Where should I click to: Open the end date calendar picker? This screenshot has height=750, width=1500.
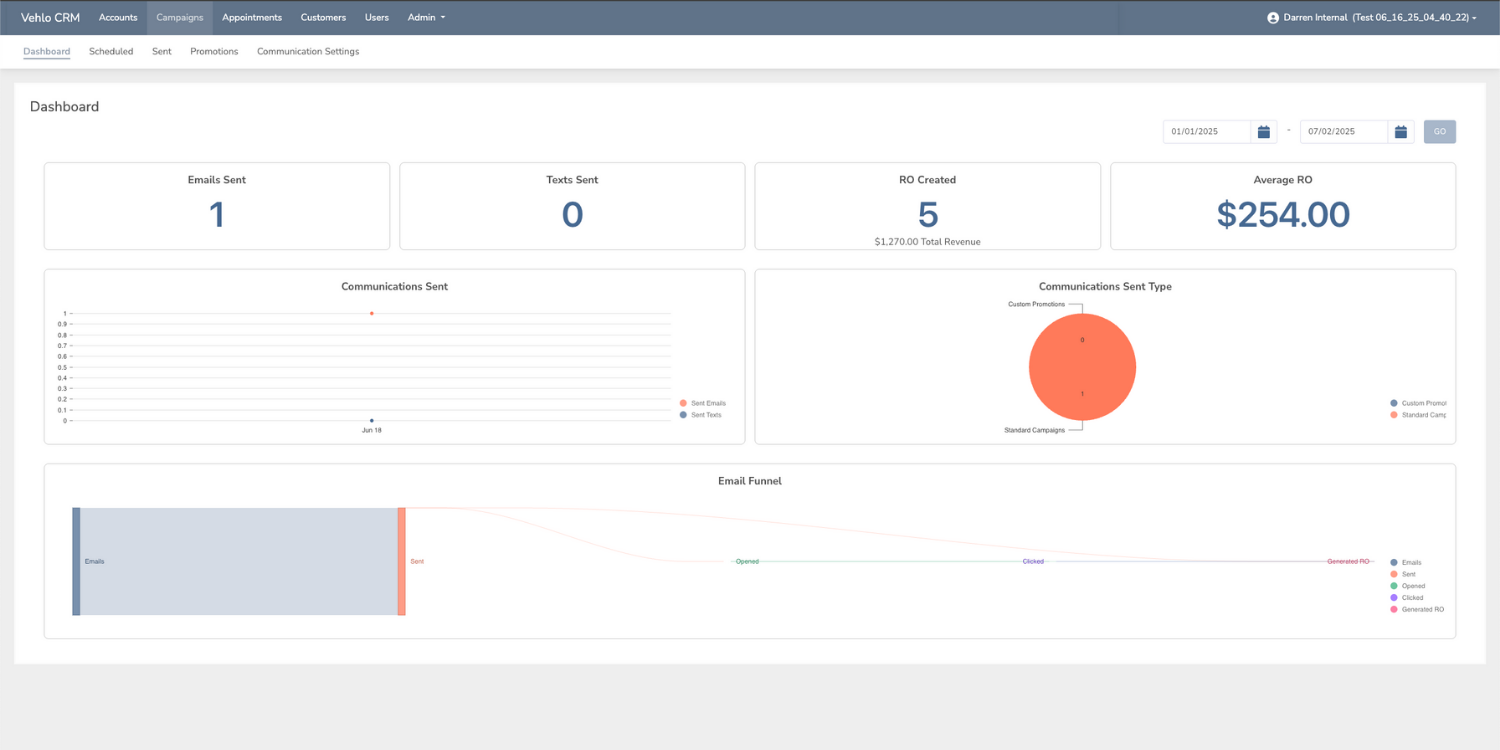1400,131
